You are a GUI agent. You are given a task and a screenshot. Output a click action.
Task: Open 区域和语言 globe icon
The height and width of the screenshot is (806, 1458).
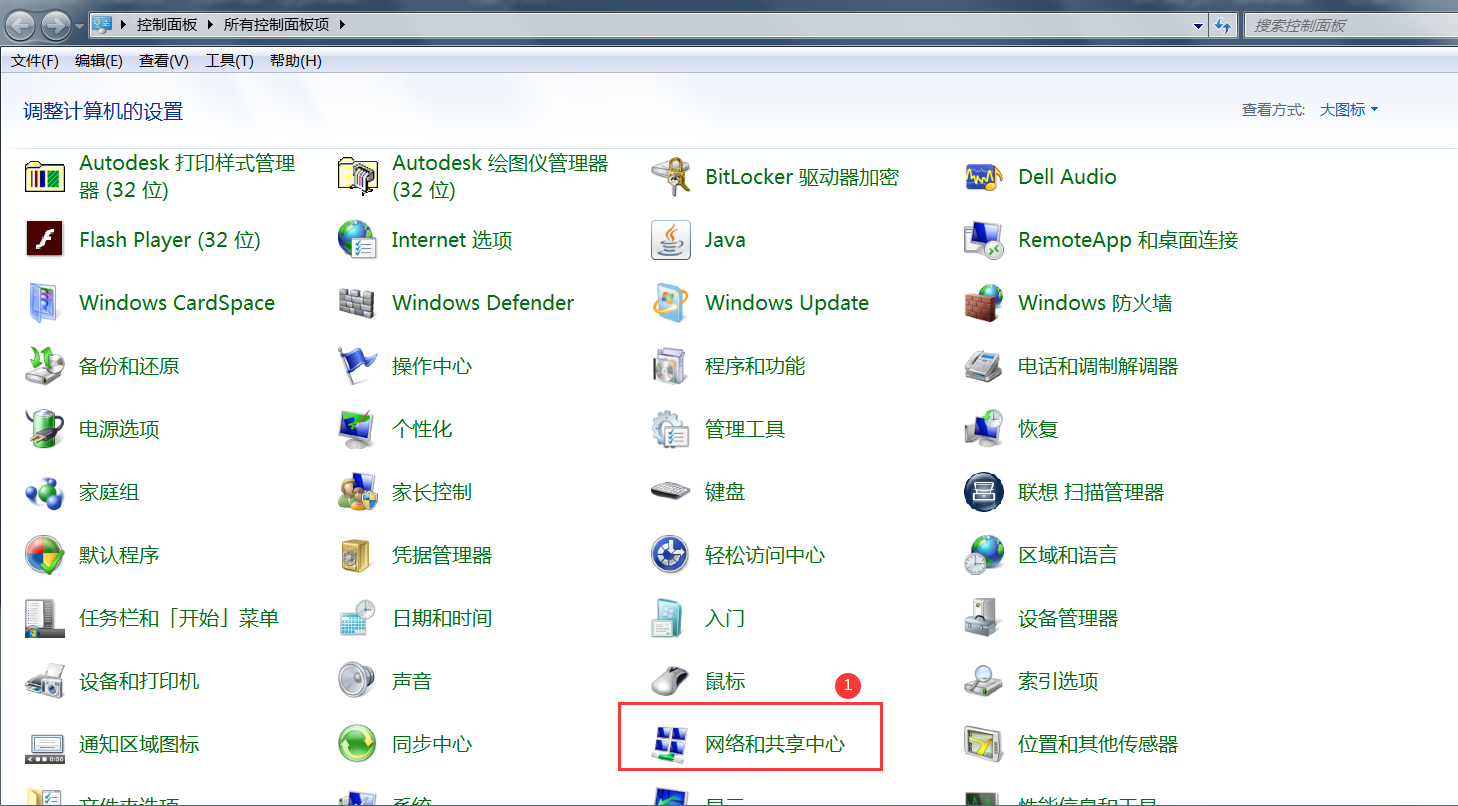pyautogui.click(x=983, y=555)
